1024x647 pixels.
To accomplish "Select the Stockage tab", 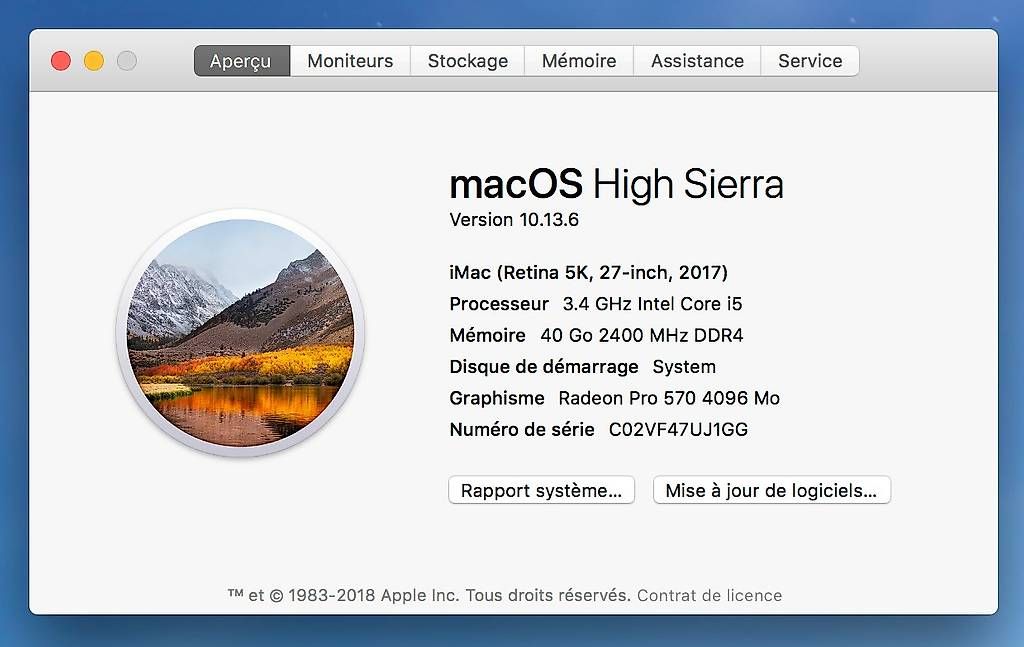I will coord(468,61).
